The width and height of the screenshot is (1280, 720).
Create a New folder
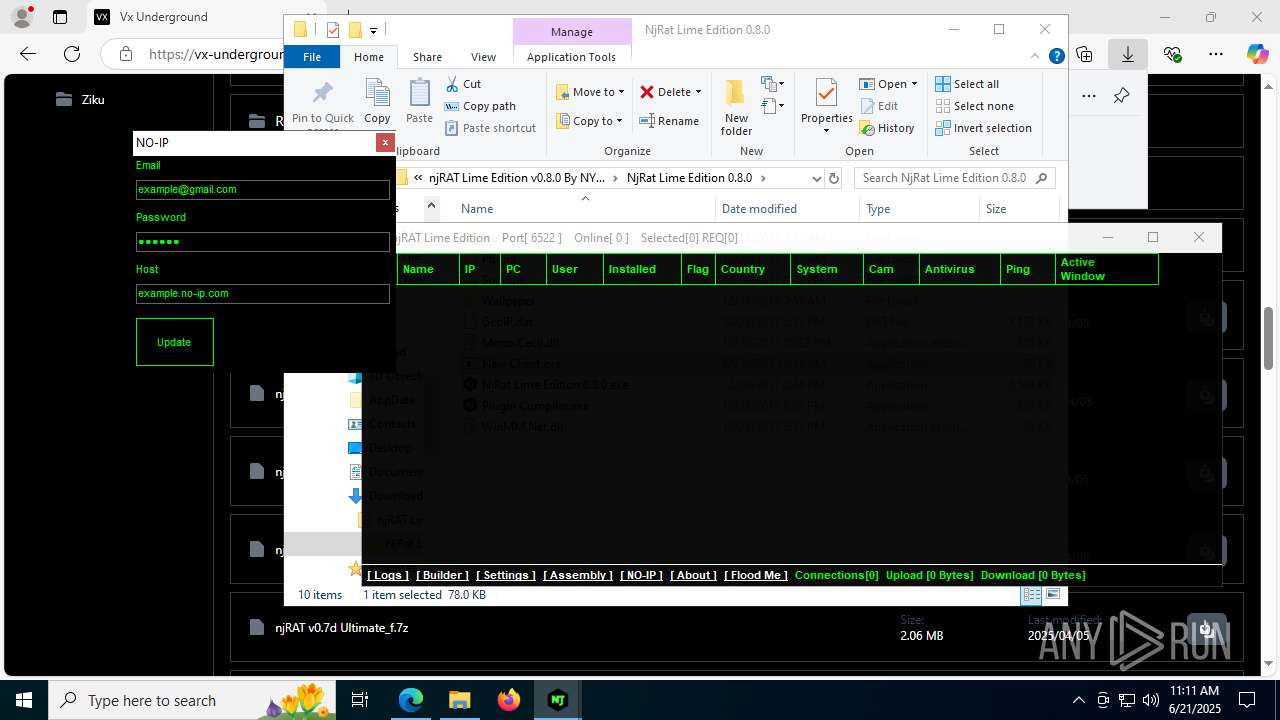tap(736, 107)
